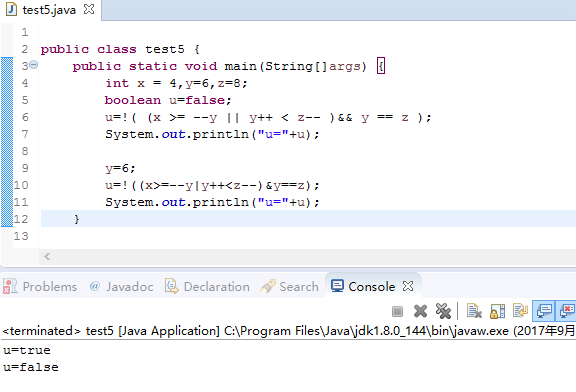The width and height of the screenshot is (576, 392).
Task: Click the Declaration view icon
Action: pos(171,286)
